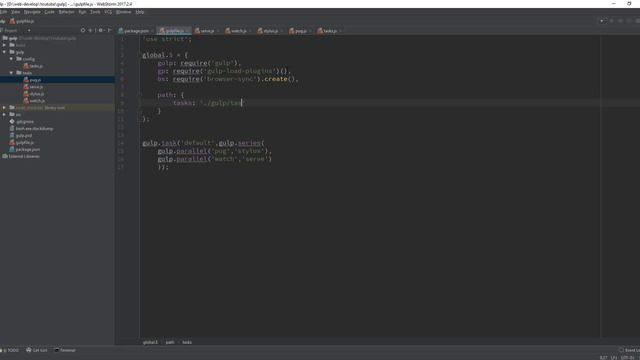Expand the src folder arrow
This screenshot has width=640, height=360.
click(x=4, y=115)
